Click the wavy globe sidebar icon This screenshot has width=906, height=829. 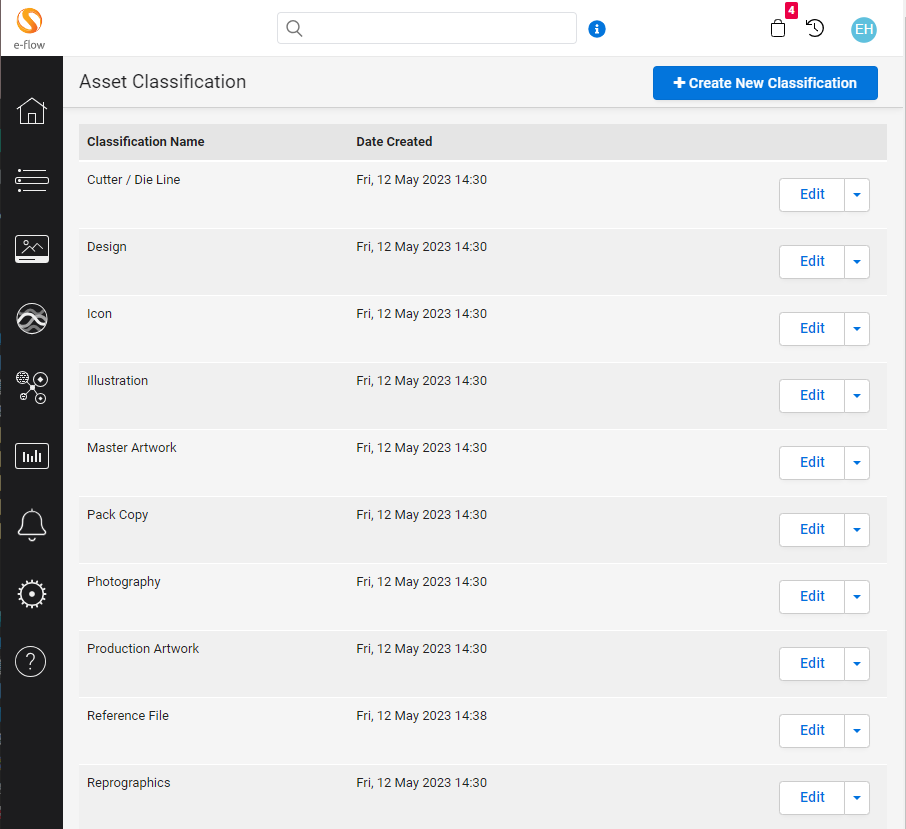tap(32, 318)
